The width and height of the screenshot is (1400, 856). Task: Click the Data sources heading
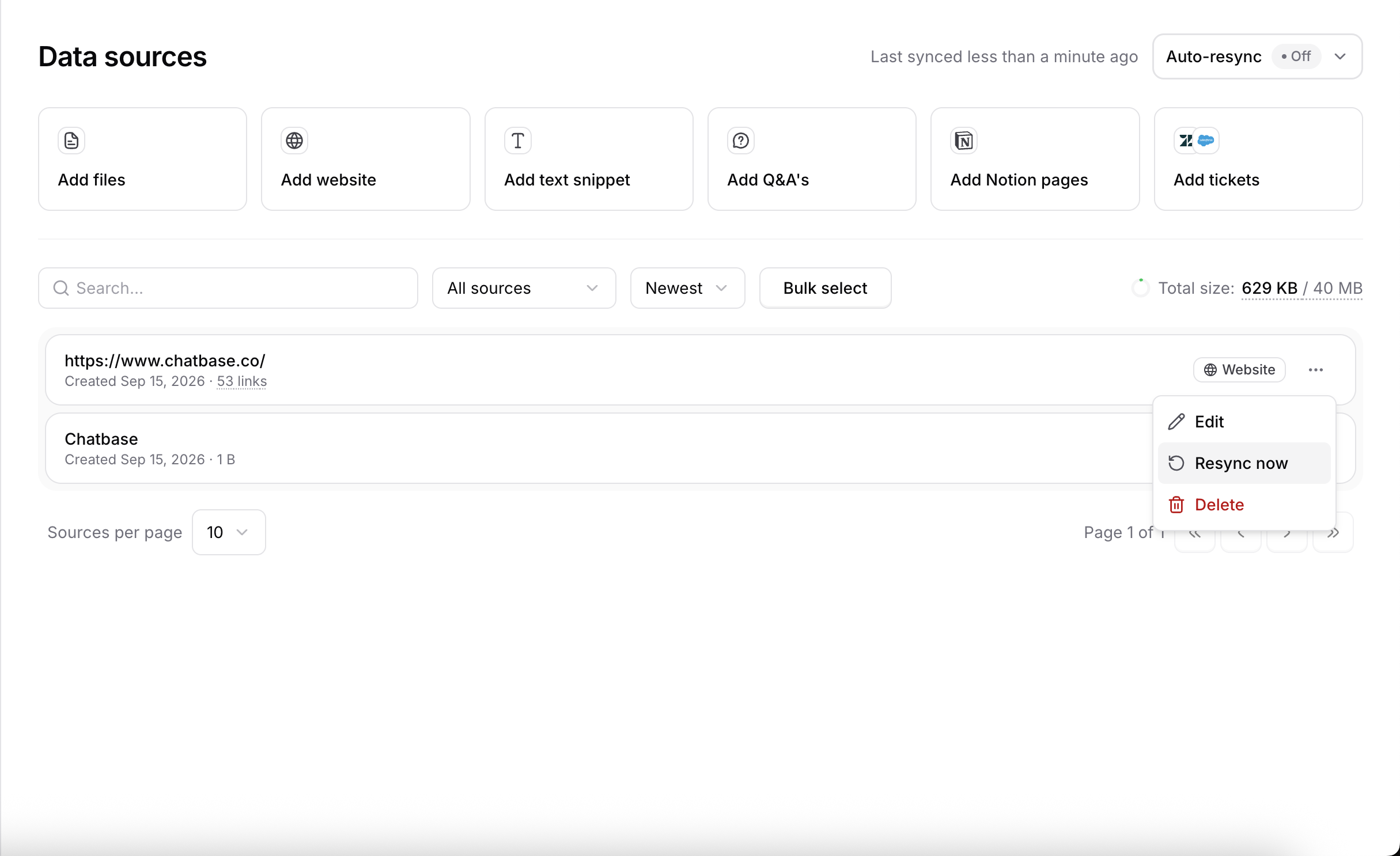coord(123,56)
